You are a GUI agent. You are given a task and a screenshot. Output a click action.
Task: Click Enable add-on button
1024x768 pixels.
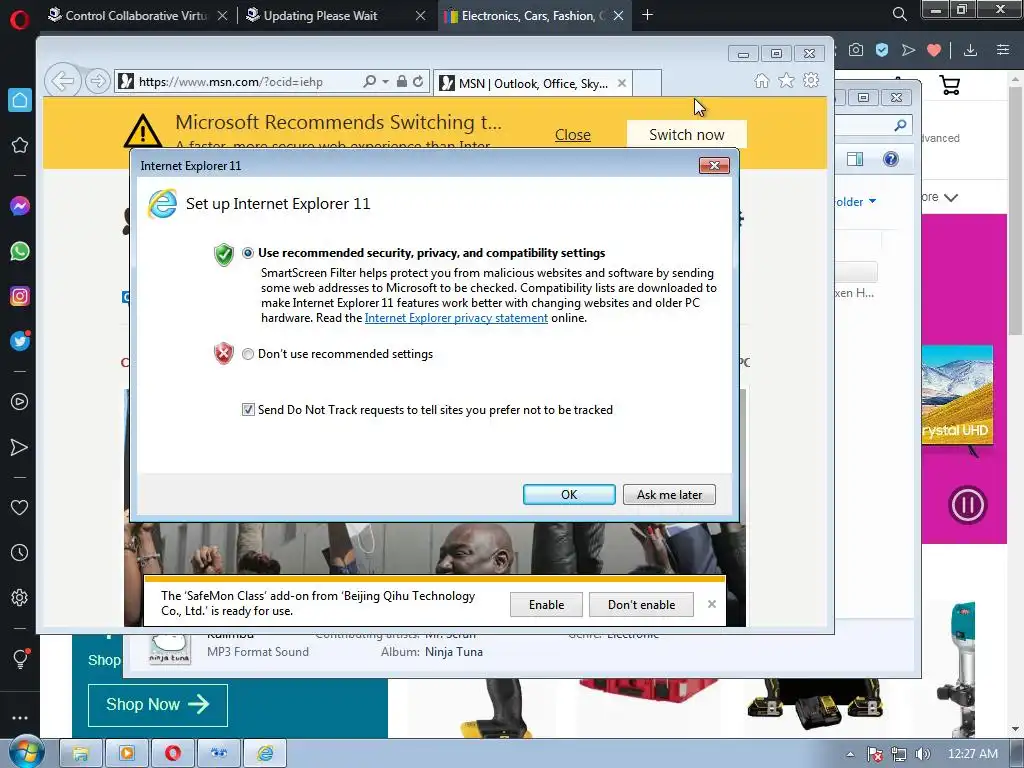click(546, 605)
